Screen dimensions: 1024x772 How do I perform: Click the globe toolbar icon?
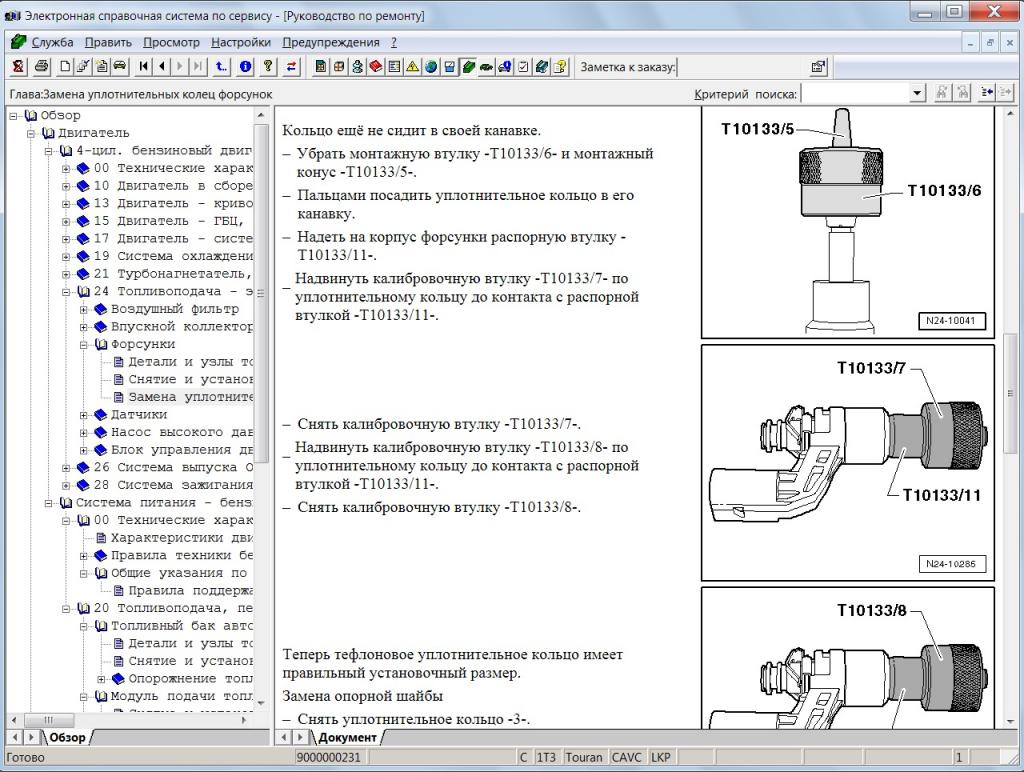pyautogui.click(x=431, y=67)
